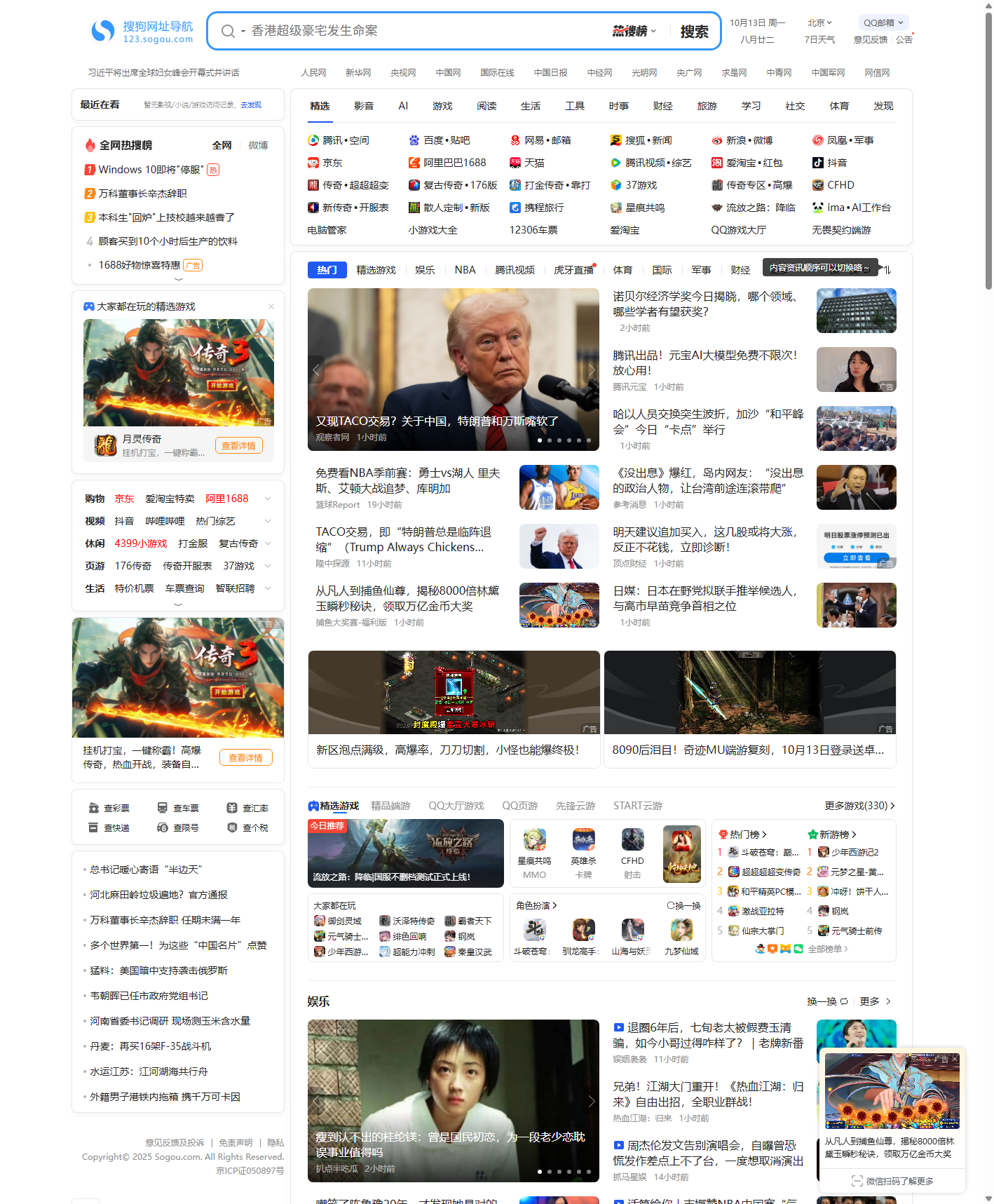The image size is (994, 1204).
Task: Click 查看详情 for 月灵传奇
Action: [x=238, y=446]
